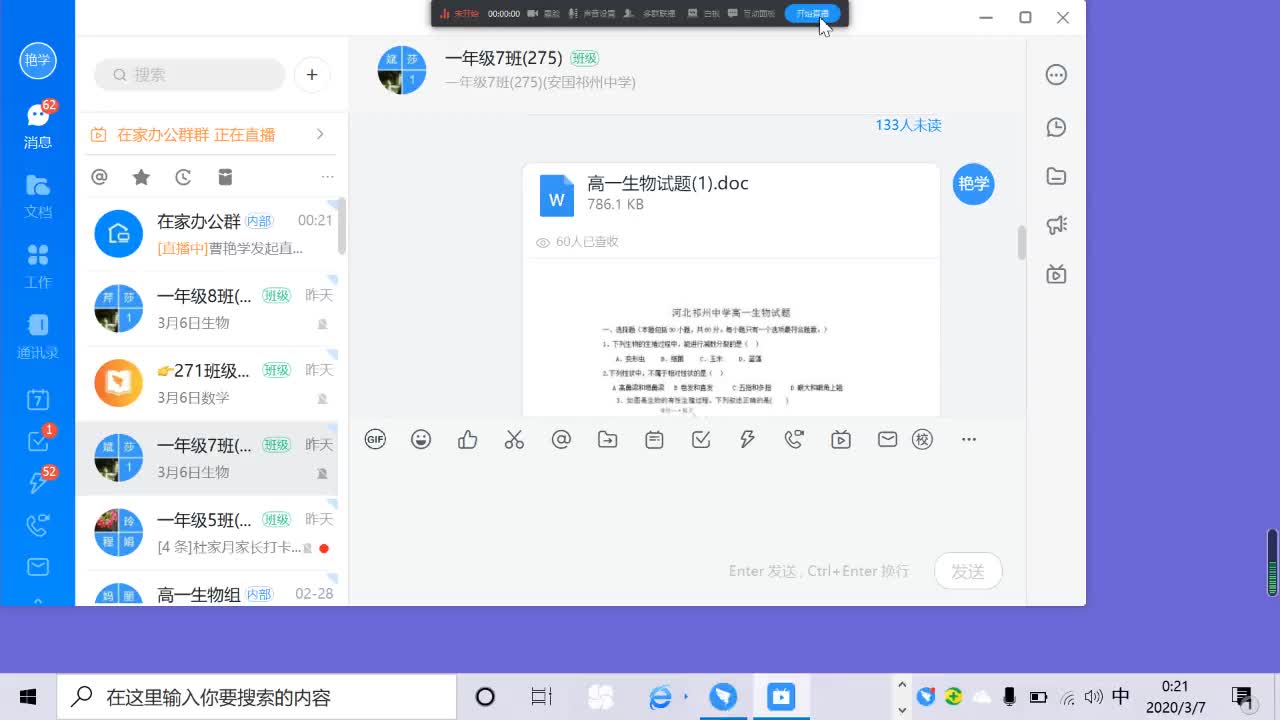Click the 发送 send button

968,571
